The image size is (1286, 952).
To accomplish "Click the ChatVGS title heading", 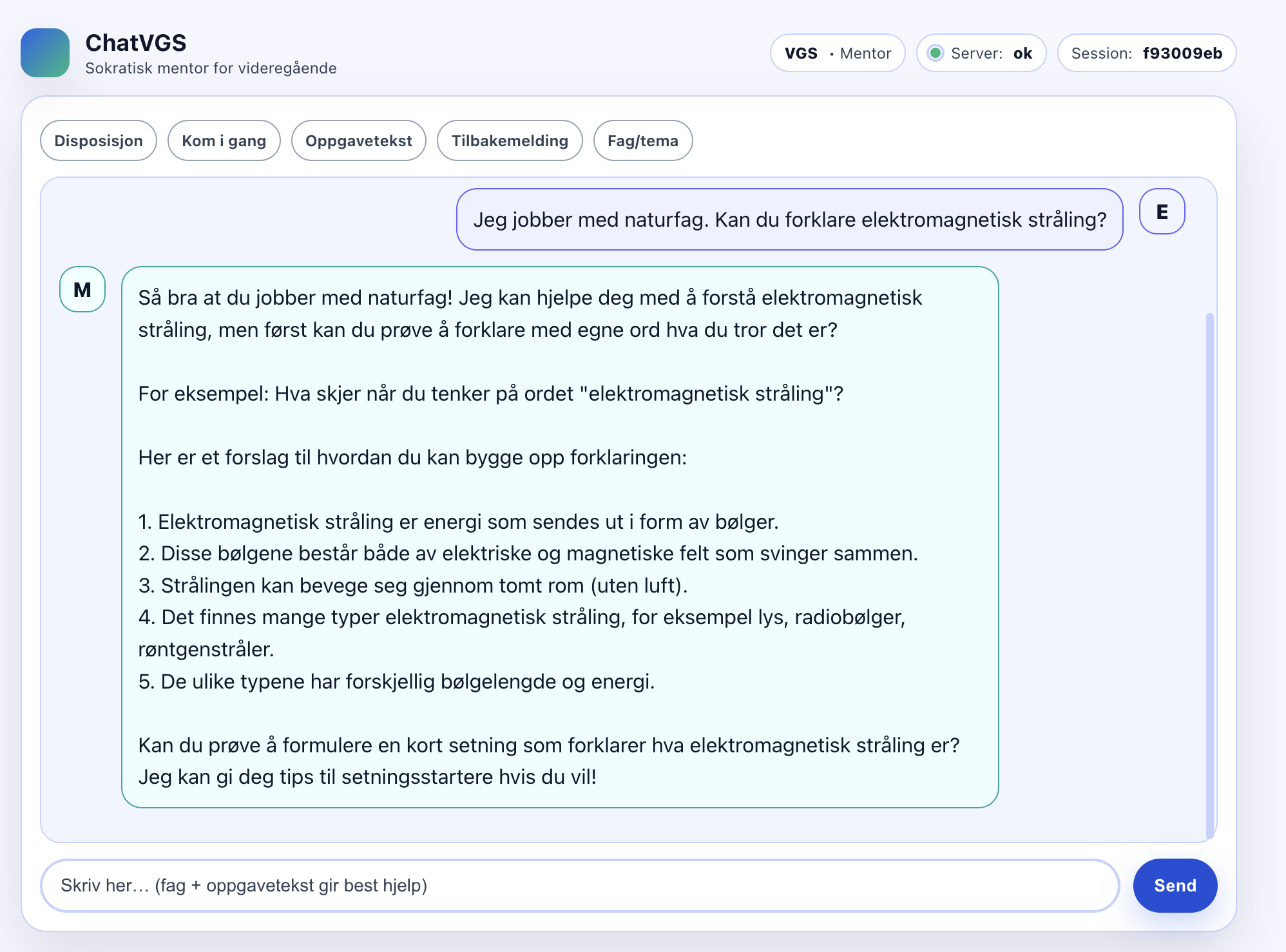I will tap(136, 43).
